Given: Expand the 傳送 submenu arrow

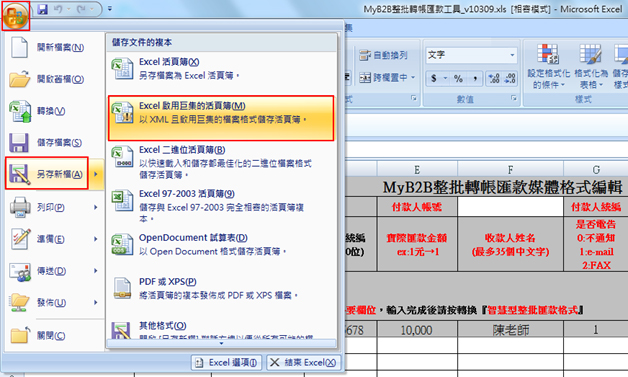Looking at the screenshot, I should click(96, 271).
